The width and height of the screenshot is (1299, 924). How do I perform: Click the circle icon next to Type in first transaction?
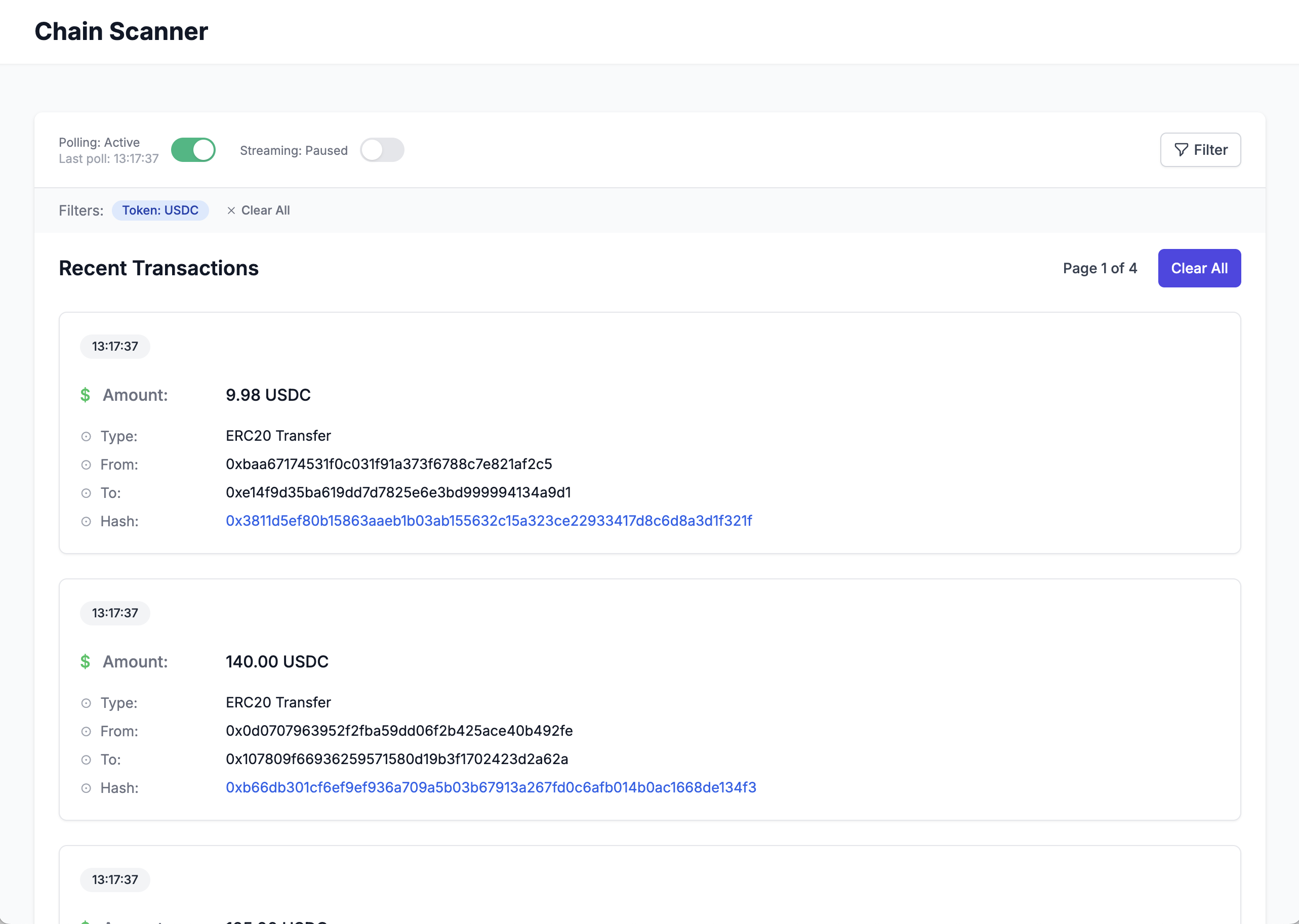click(x=87, y=436)
